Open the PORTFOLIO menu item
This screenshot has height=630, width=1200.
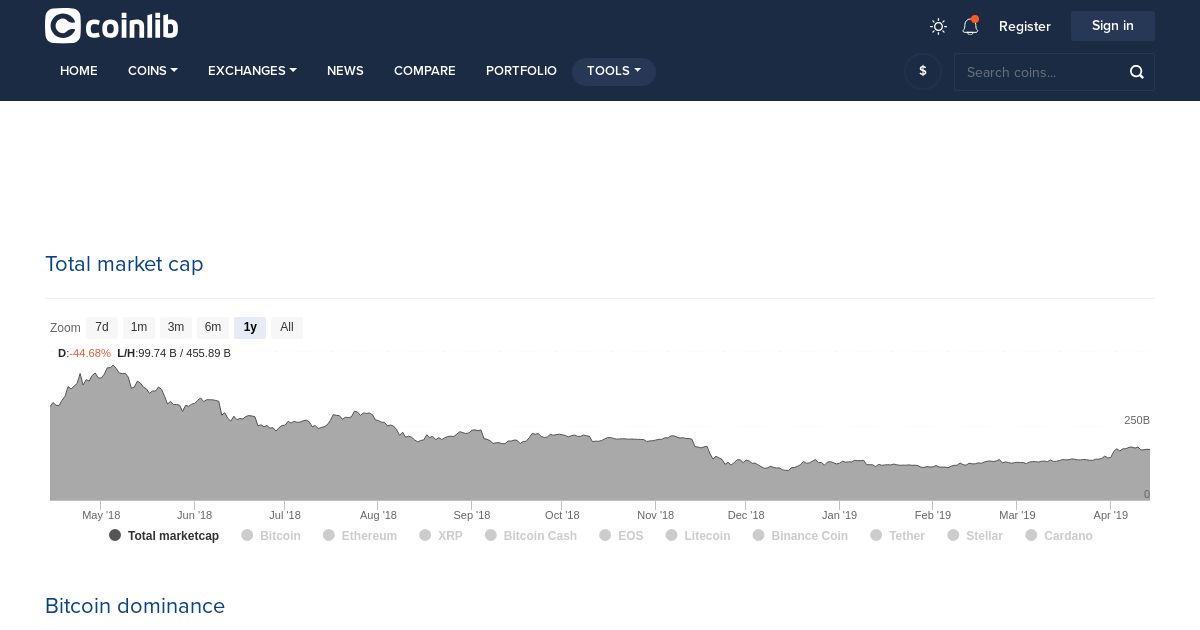coord(521,71)
